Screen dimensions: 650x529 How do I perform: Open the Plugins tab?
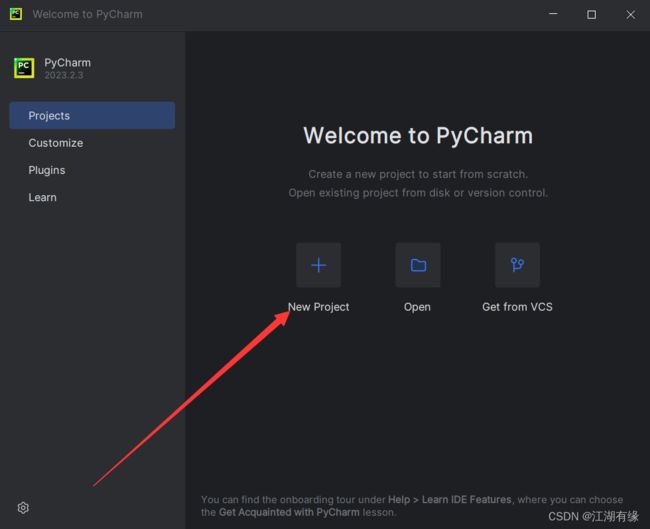[x=92, y=170]
